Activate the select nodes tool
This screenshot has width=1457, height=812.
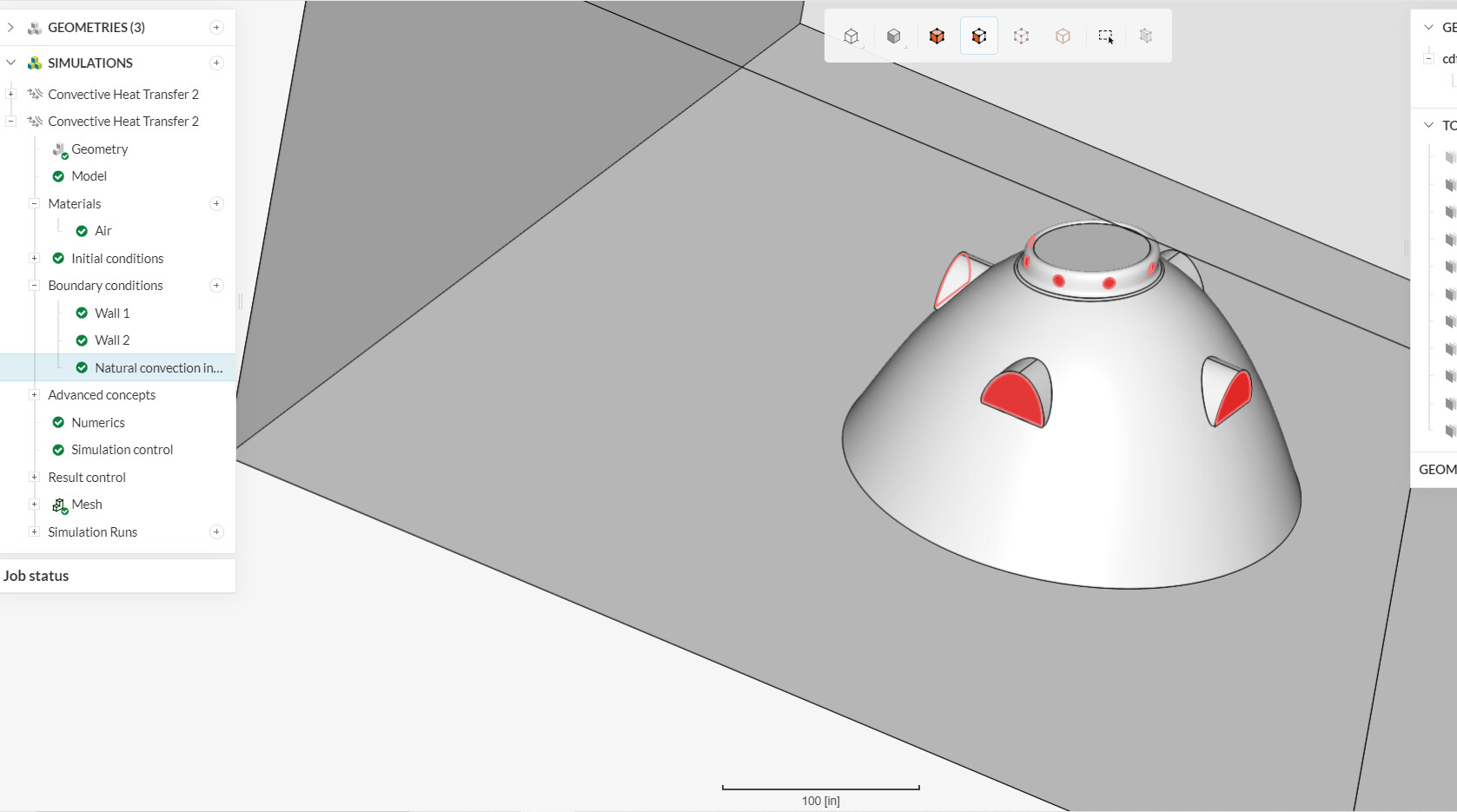tap(1063, 36)
